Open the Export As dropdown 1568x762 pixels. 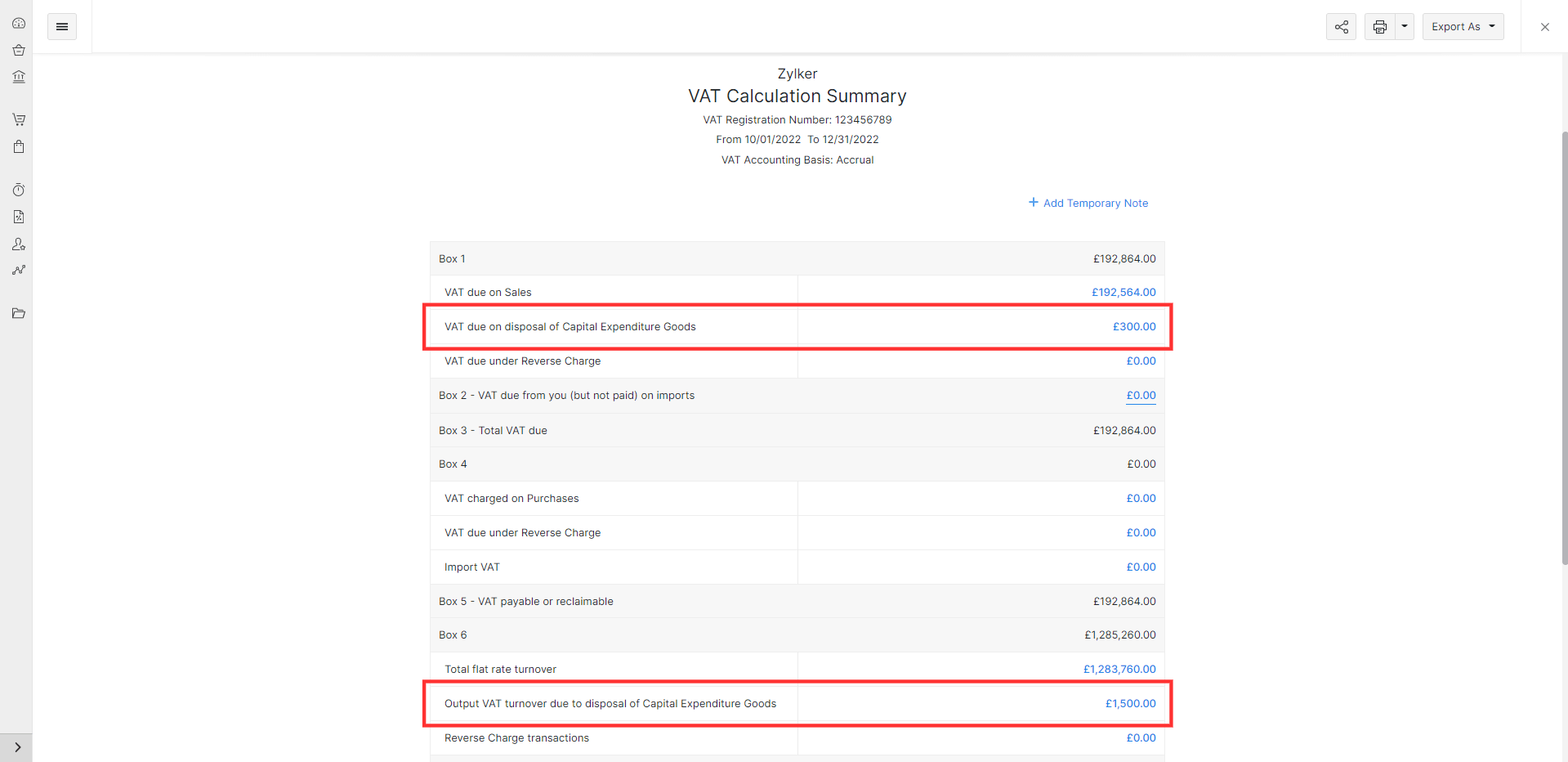point(1462,26)
